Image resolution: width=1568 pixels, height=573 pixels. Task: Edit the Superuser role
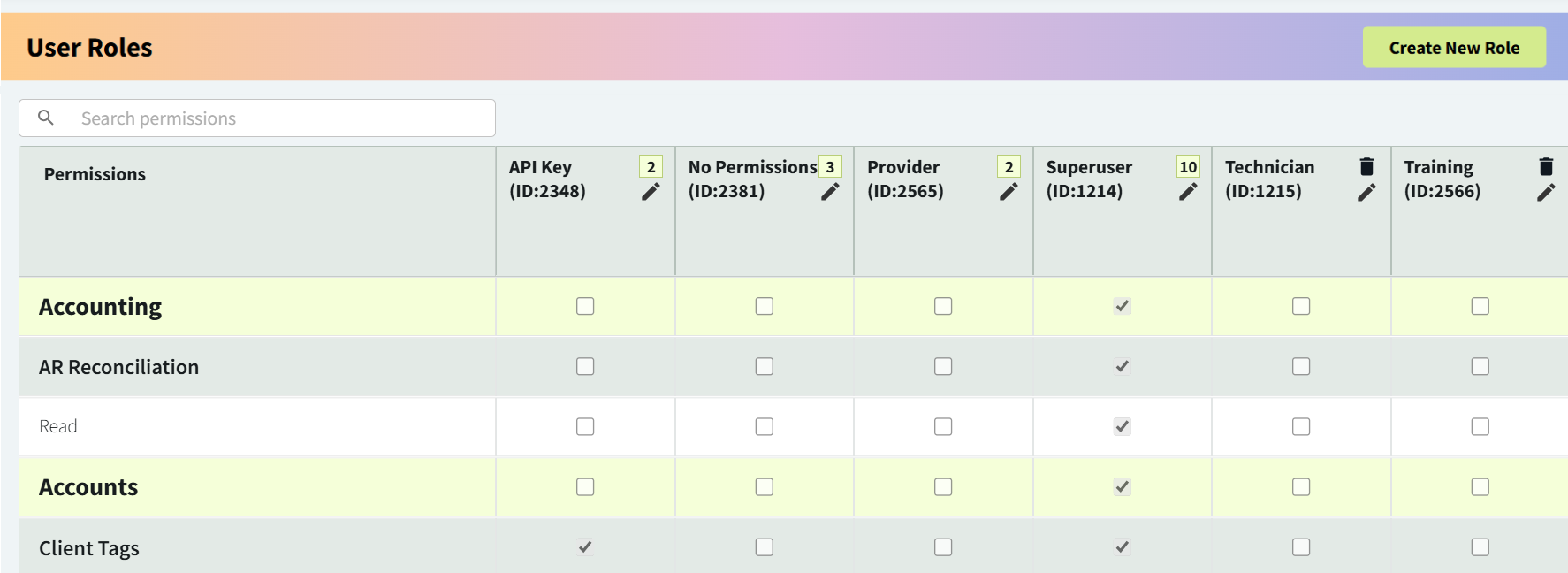point(1188,191)
